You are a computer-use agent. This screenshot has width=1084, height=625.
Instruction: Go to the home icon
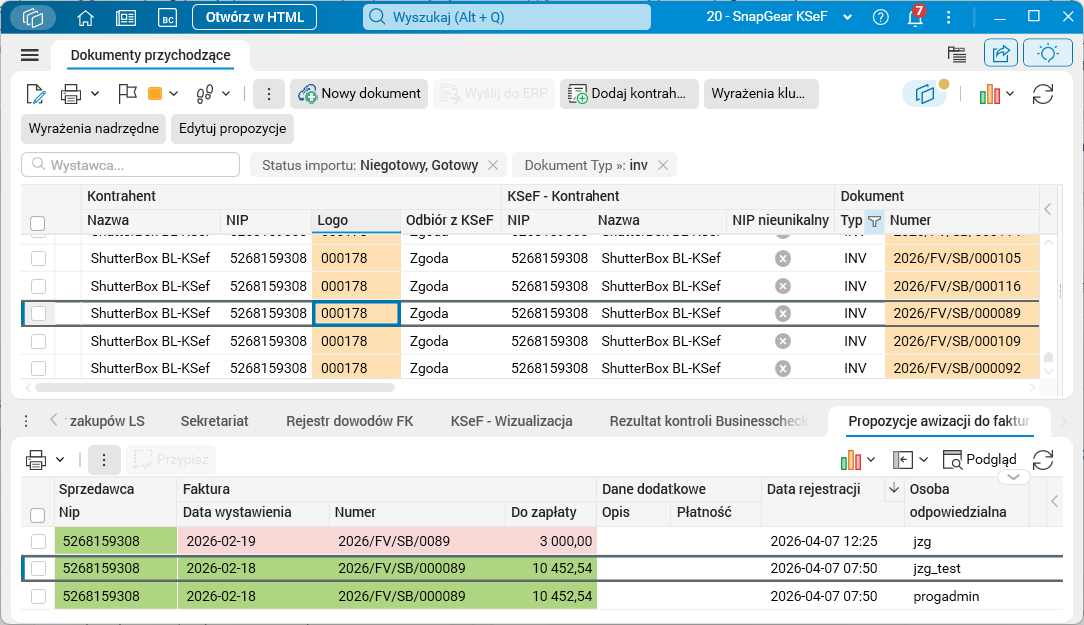(85, 17)
